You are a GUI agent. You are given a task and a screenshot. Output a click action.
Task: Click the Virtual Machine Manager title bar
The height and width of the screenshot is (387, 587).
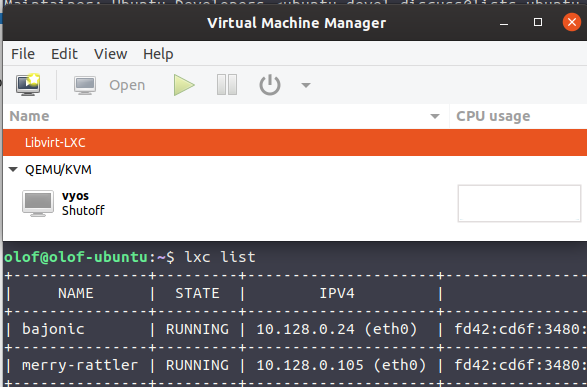[296, 23]
